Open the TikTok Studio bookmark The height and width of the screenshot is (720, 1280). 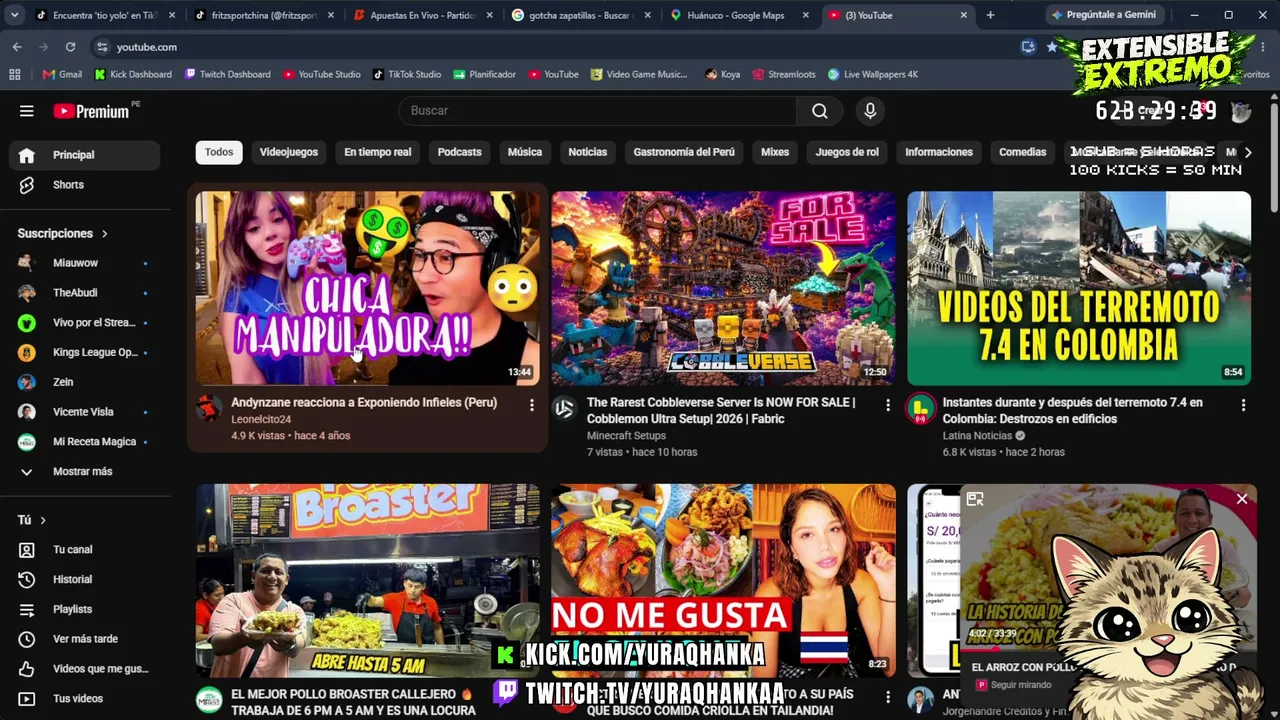click(407, 74)
